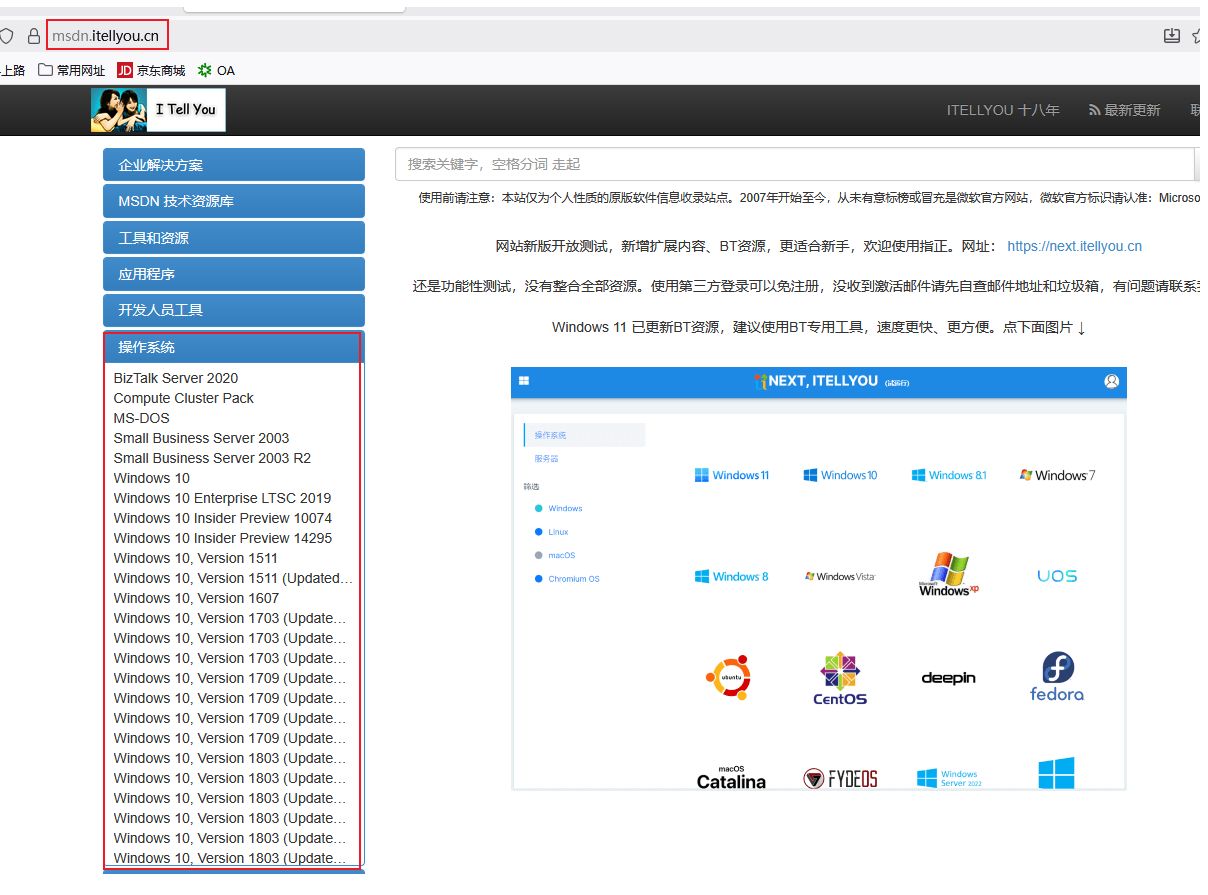
Task: Expand the 开发人员工具 section
Action: click(233, 310)
